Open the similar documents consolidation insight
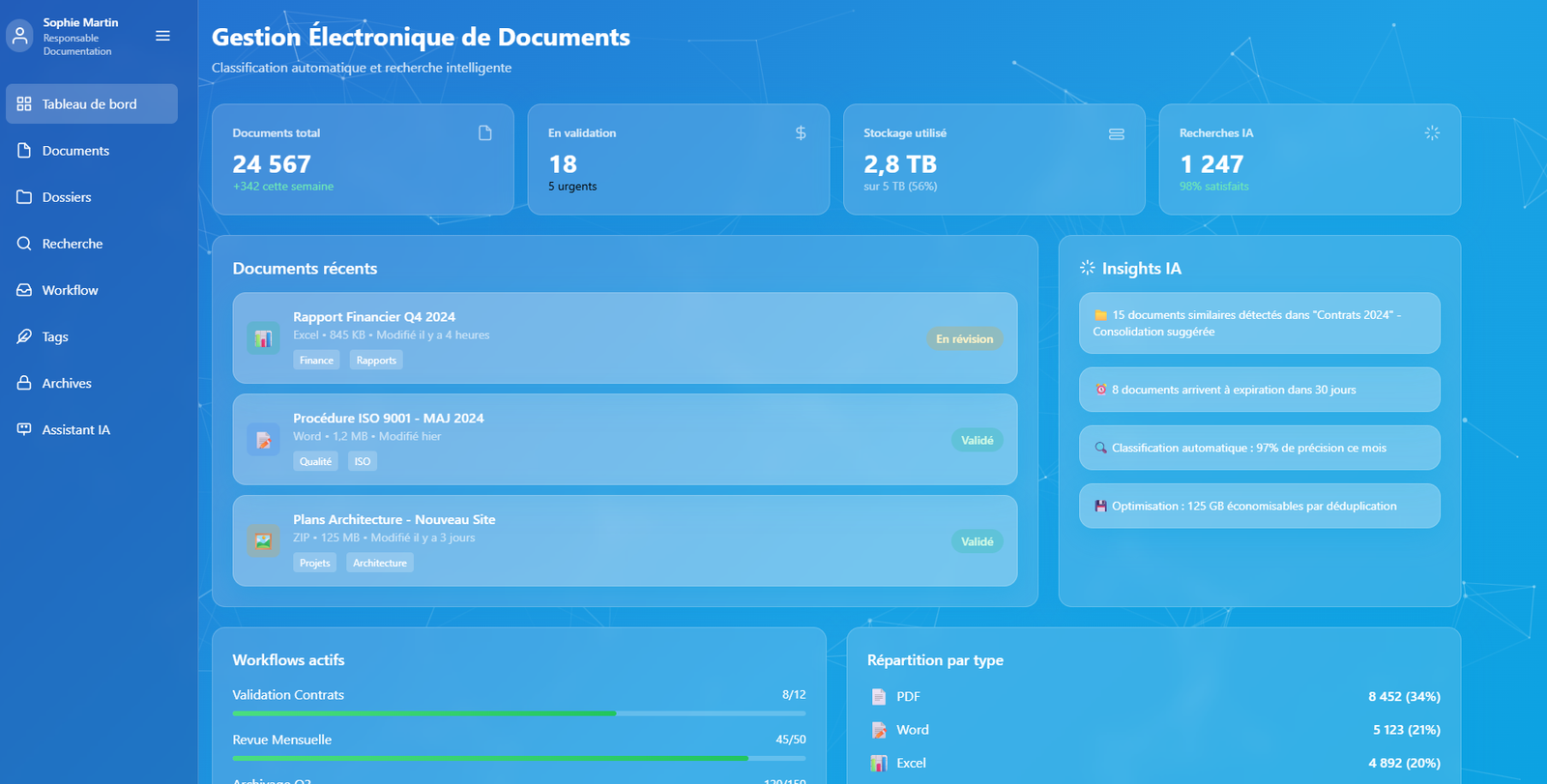This screenshot has height=784, width=1547. [1259, 323]
